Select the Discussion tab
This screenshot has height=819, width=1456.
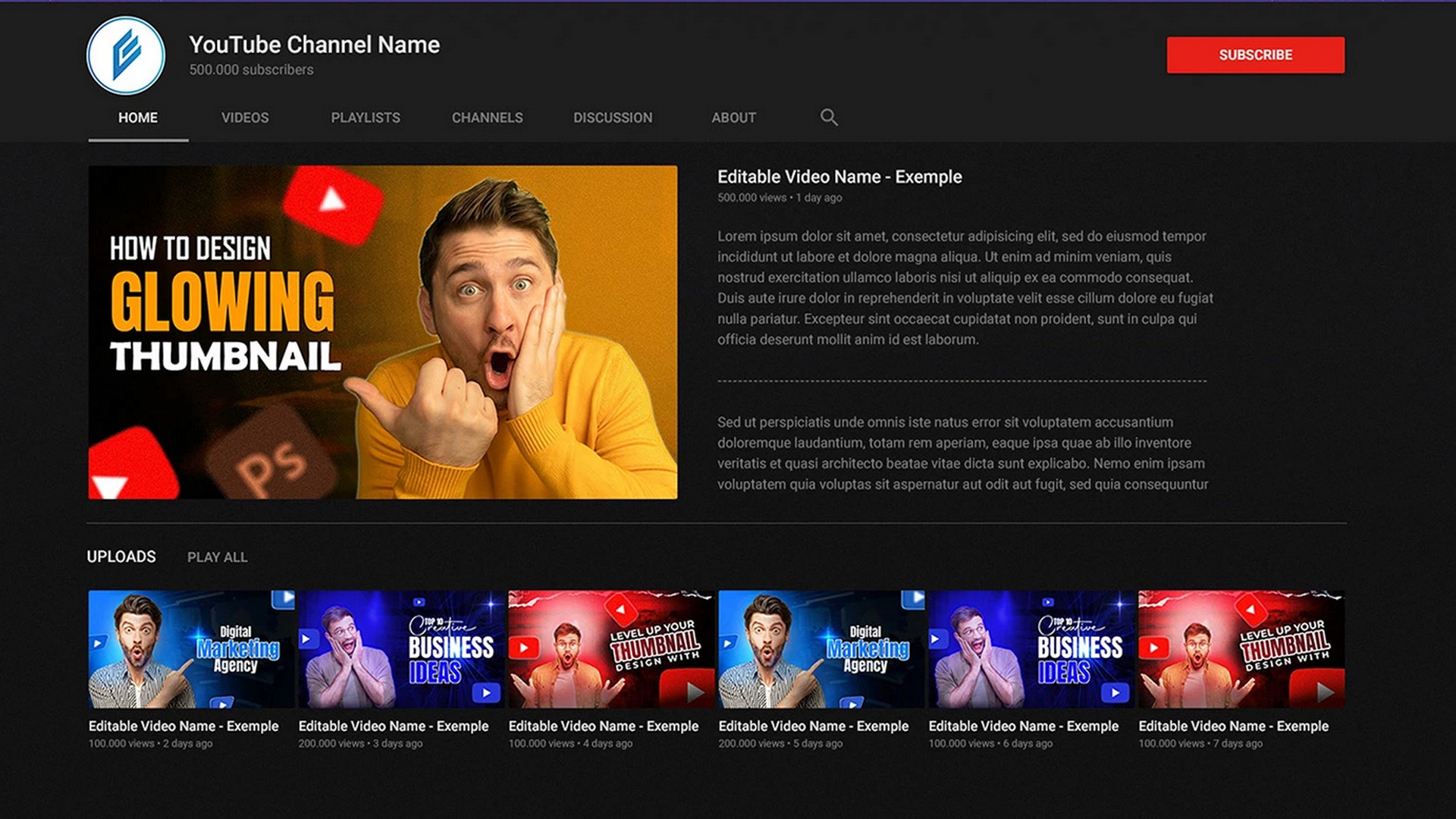613,118
